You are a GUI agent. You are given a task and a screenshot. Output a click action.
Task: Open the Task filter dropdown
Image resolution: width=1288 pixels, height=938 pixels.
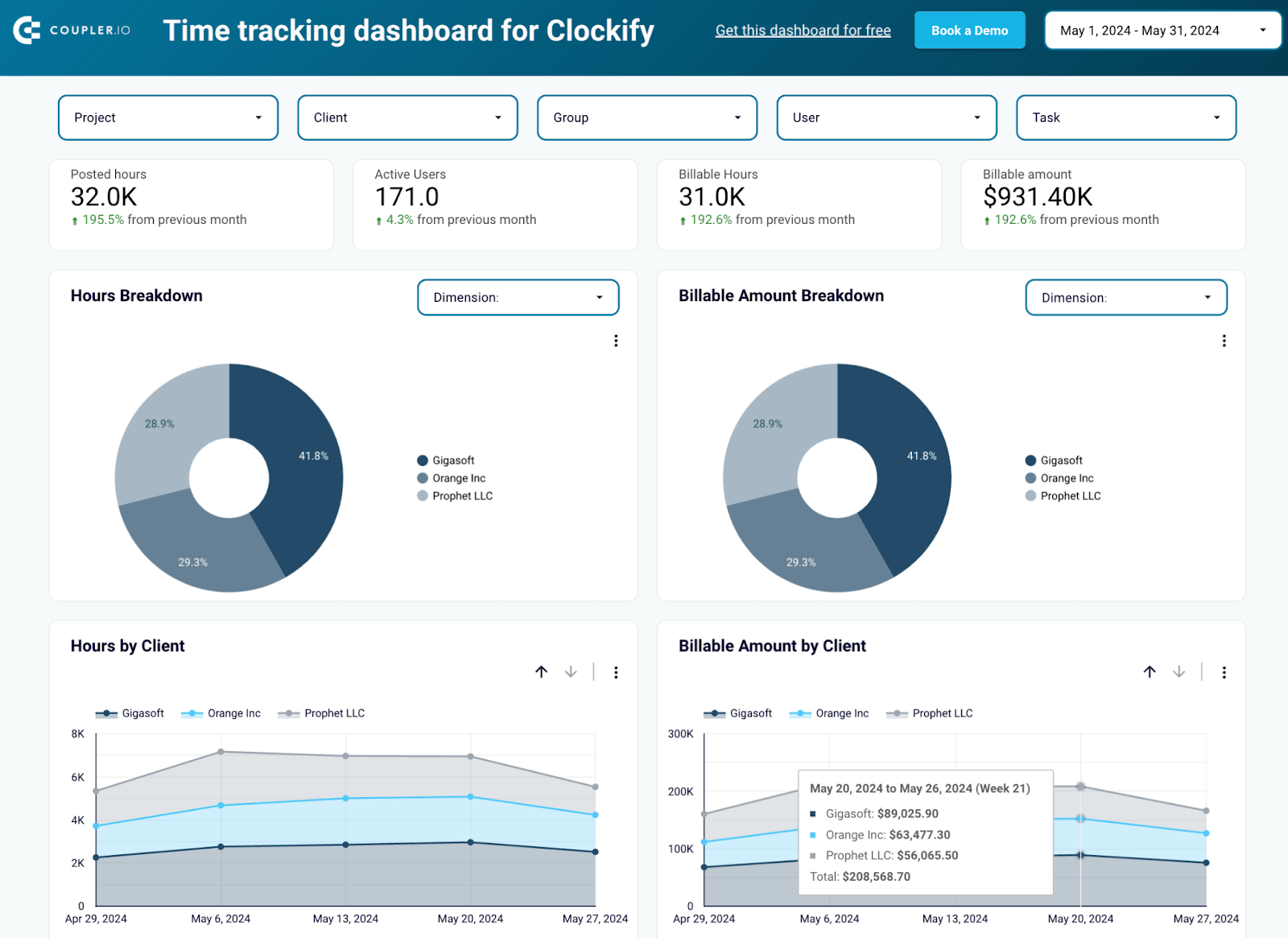[x=1126, y=118]
